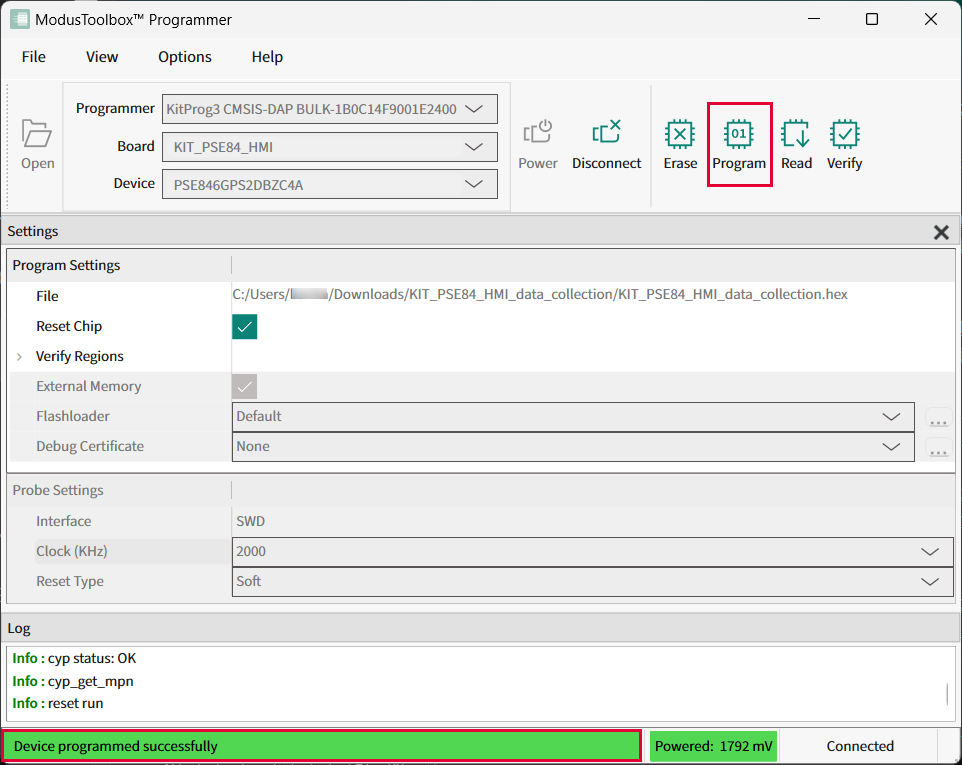The width and height of the screenshot is (962, 765).
Task: Expand the Verify Regions row
Action: pyautogui.click(x=19, y=357)
